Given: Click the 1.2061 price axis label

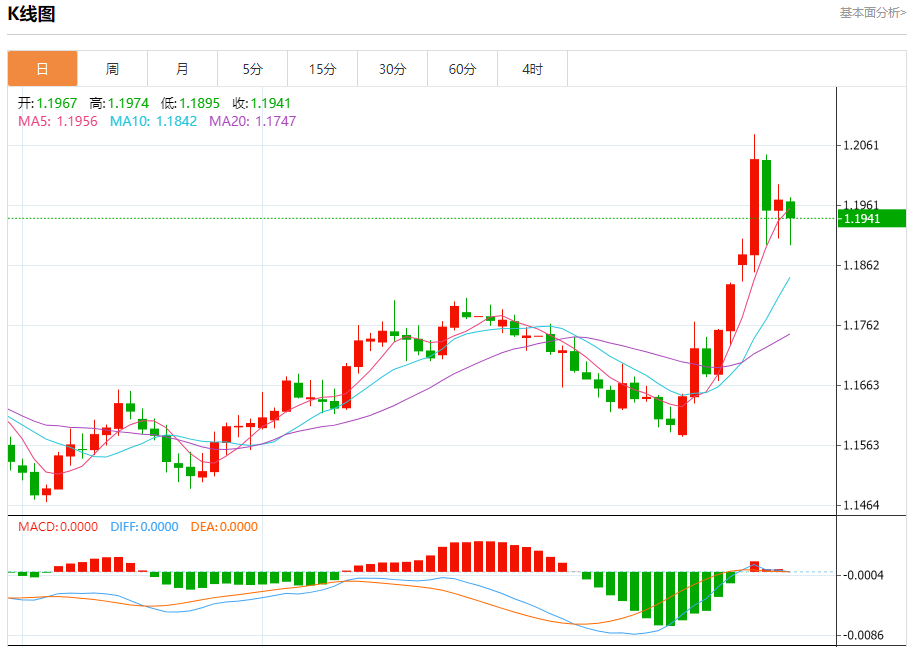Looking at the screenshot, I should [x=861, y=145].
